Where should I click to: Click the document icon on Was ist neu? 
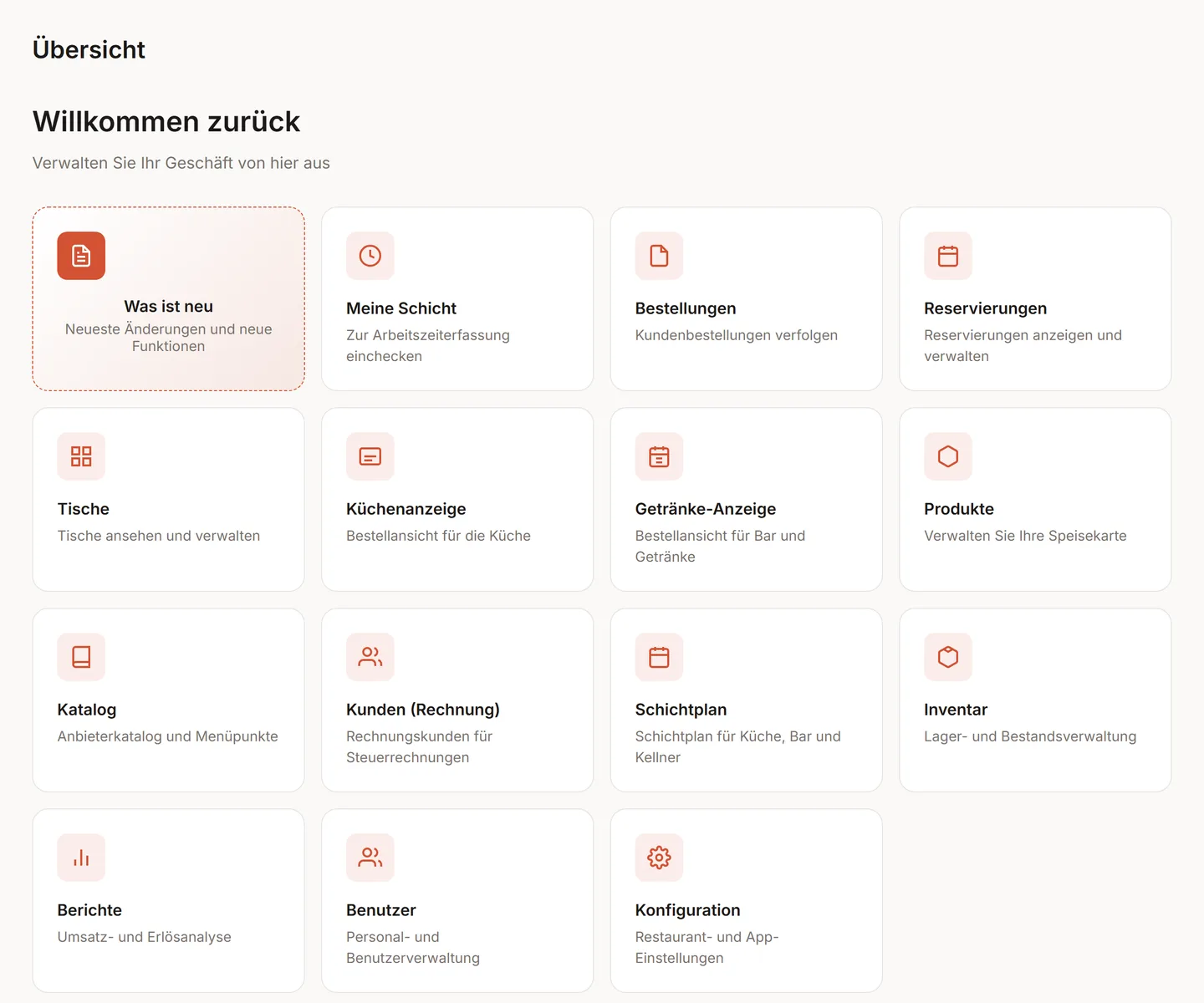tap(81, 256)
